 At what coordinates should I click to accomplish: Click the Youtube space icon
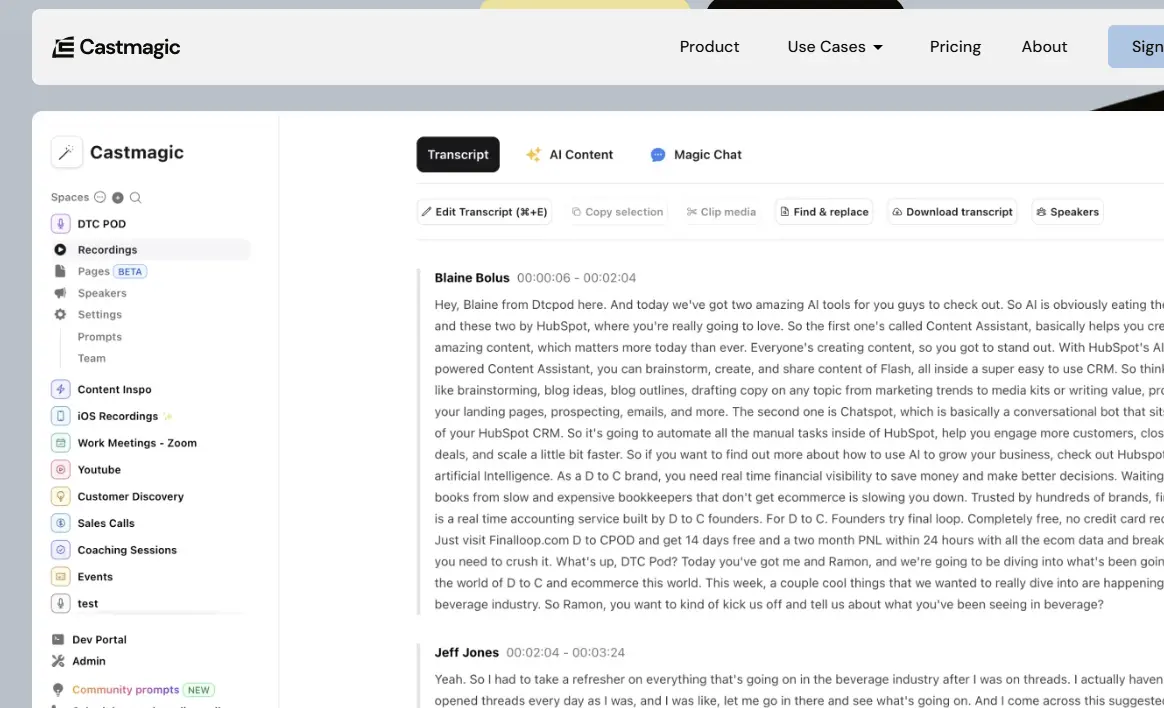(61, 469)
